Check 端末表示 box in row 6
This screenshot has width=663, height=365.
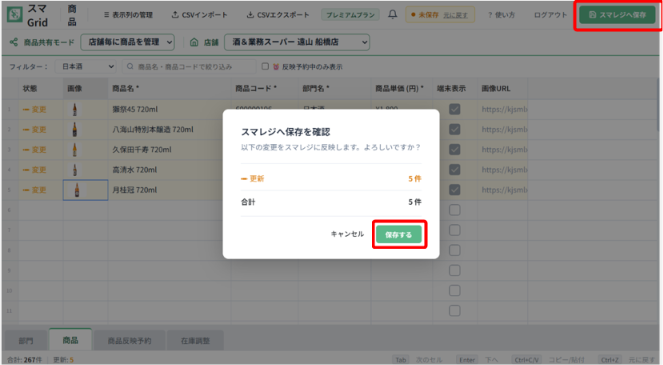[x=455, y=210]
